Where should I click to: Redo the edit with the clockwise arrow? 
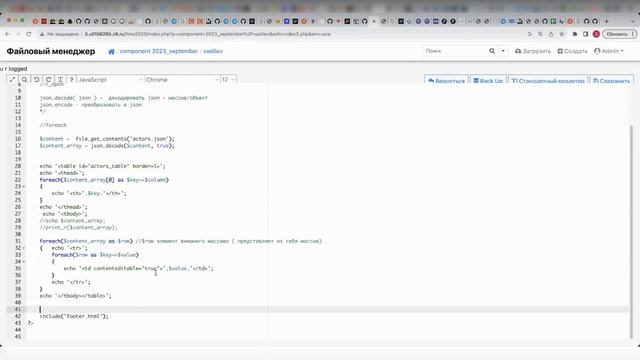tap(48, 80)
